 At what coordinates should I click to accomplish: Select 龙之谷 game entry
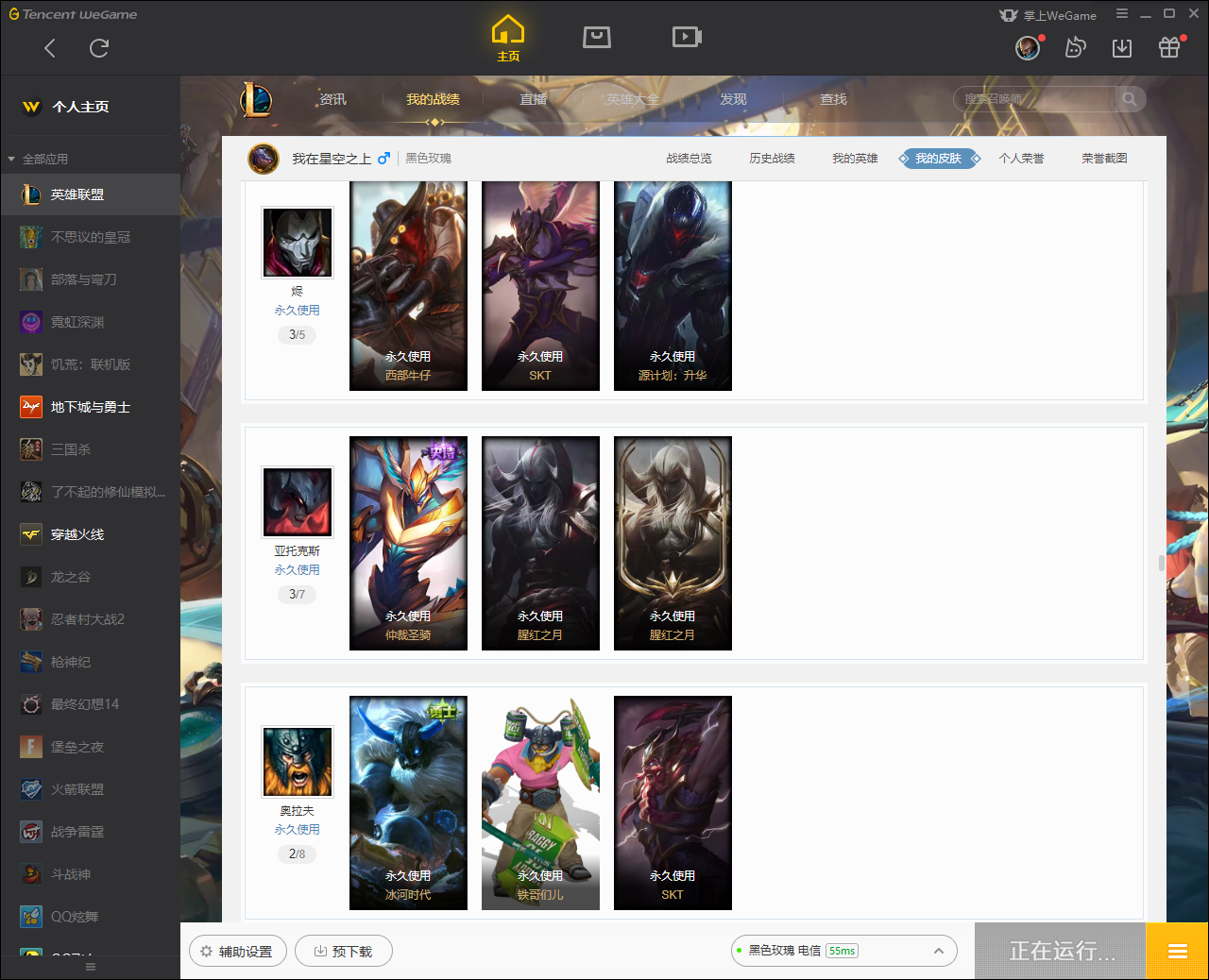90,577
